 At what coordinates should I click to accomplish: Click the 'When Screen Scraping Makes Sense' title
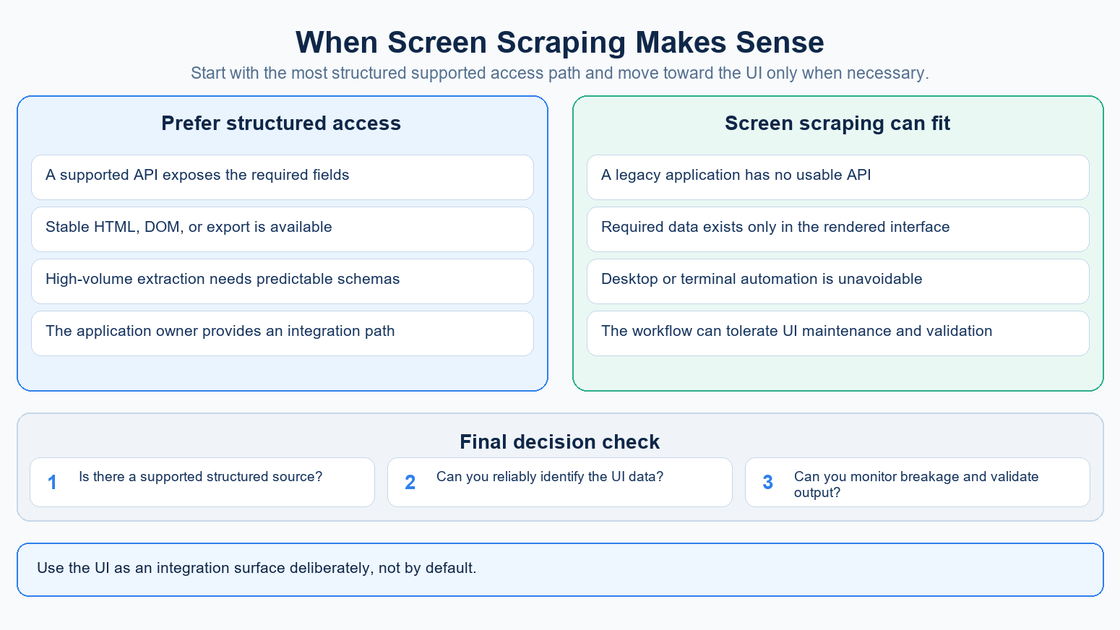[559, 42]
